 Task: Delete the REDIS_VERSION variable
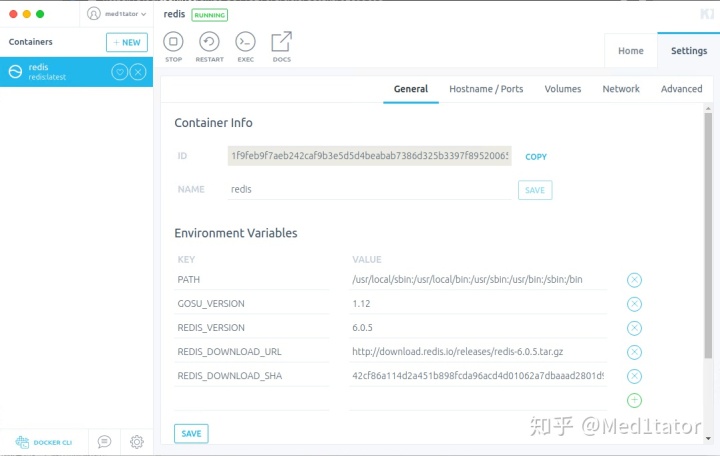point(634,328)
